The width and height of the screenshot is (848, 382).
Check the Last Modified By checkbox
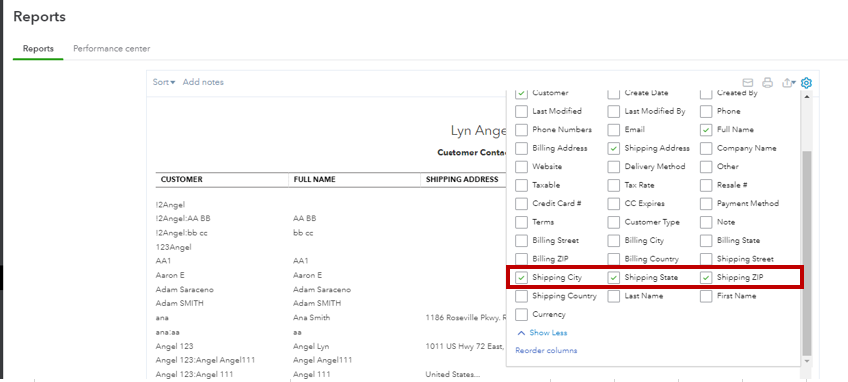tap(613, 111)
